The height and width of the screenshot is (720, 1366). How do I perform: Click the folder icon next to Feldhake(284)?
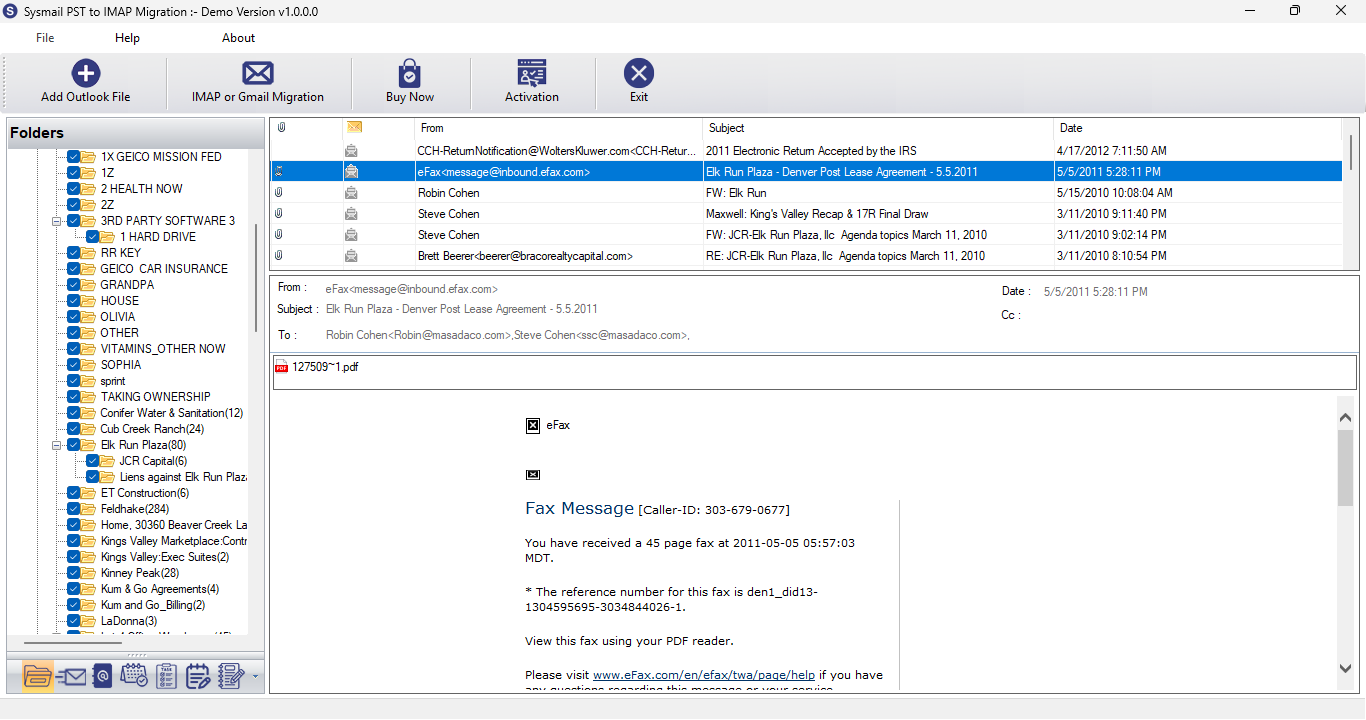(x=90, y=509)
